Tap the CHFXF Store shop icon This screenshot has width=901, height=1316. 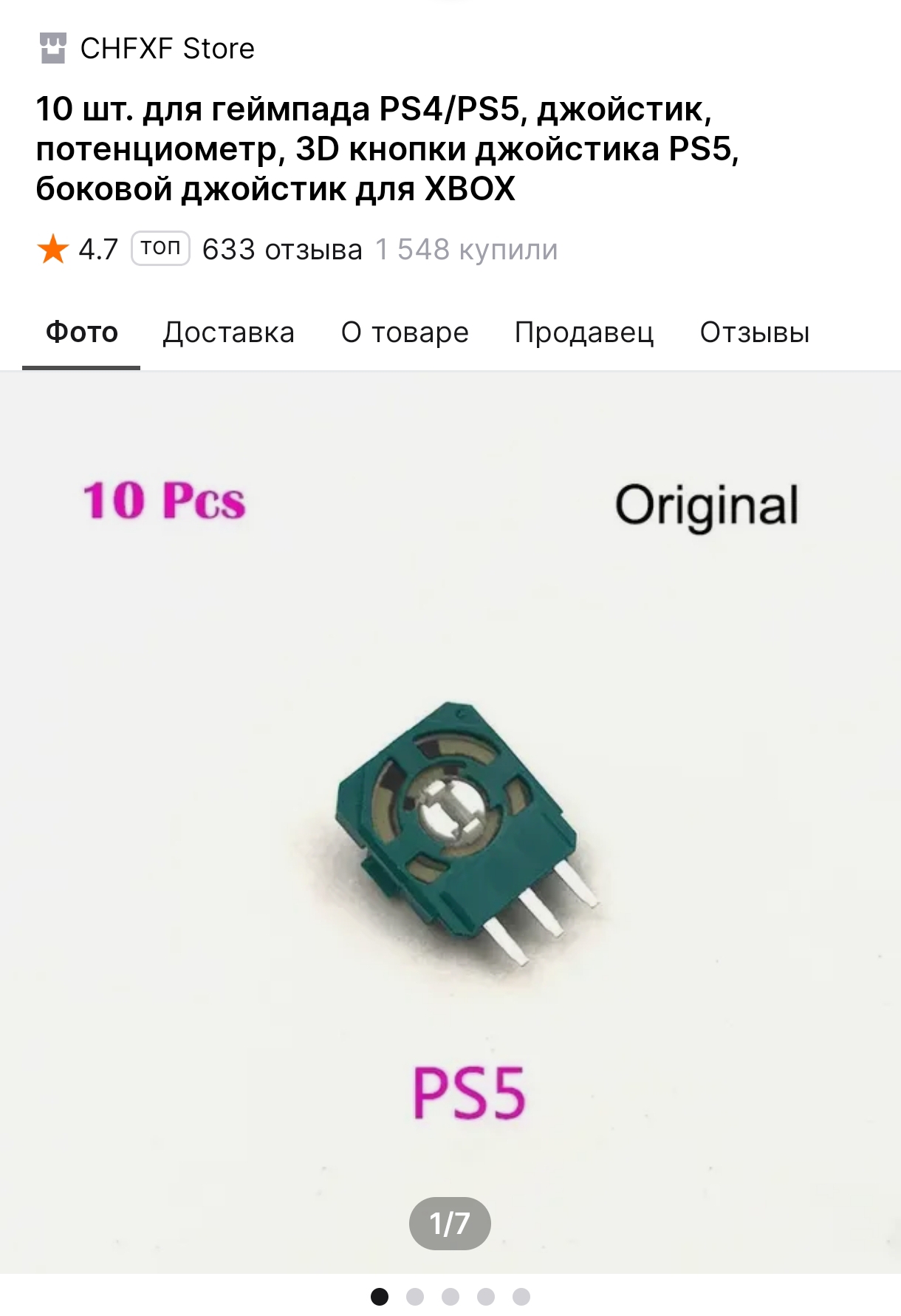coord(53,49)
